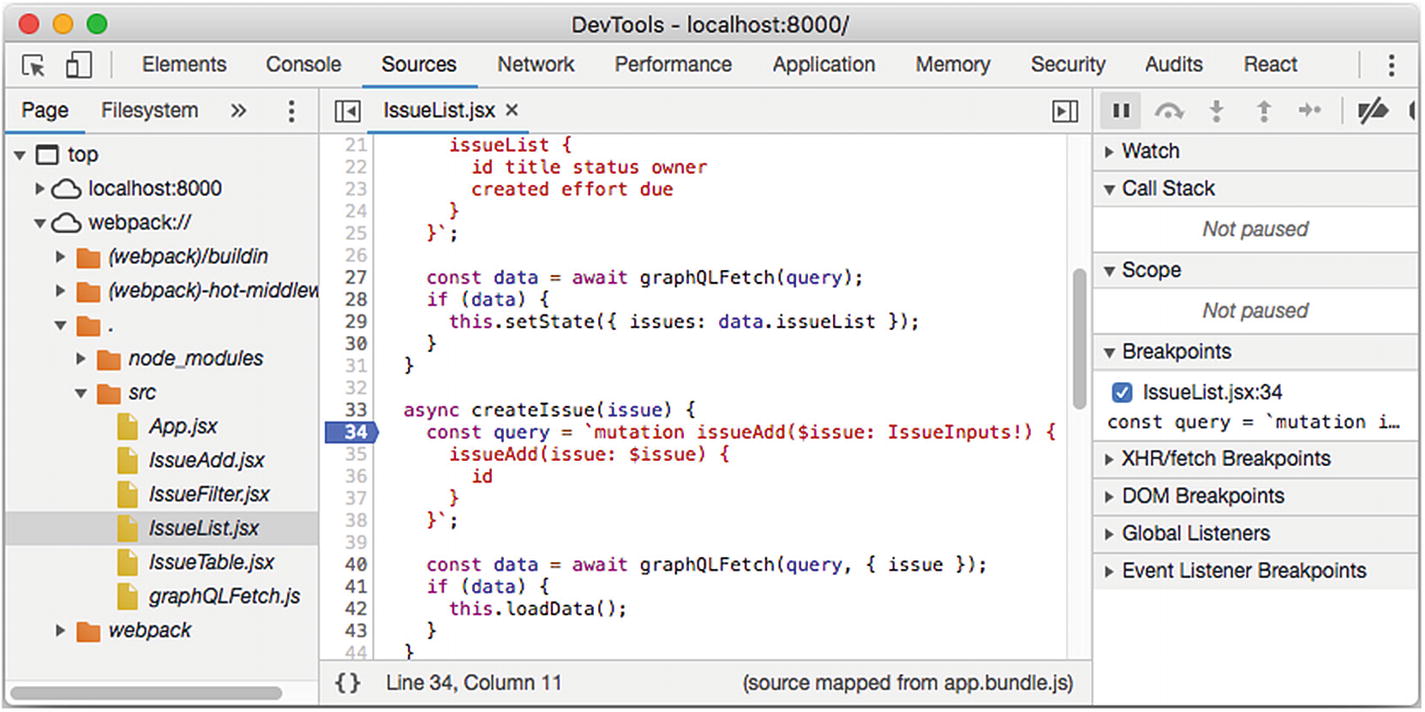
Task: Click the step into function icon
Action: [1216, 111]
